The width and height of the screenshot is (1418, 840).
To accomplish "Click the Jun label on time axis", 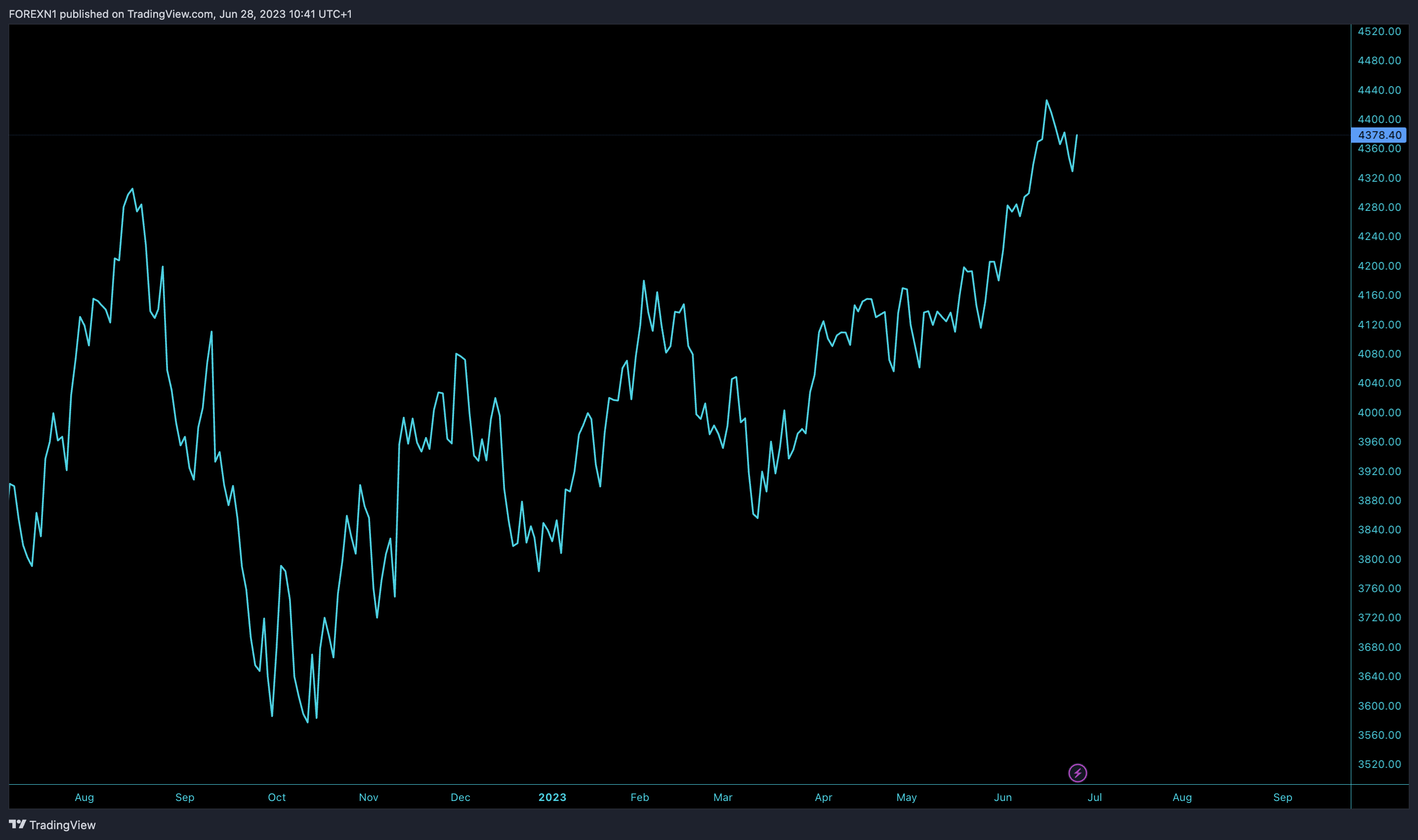I will 1002,798.
